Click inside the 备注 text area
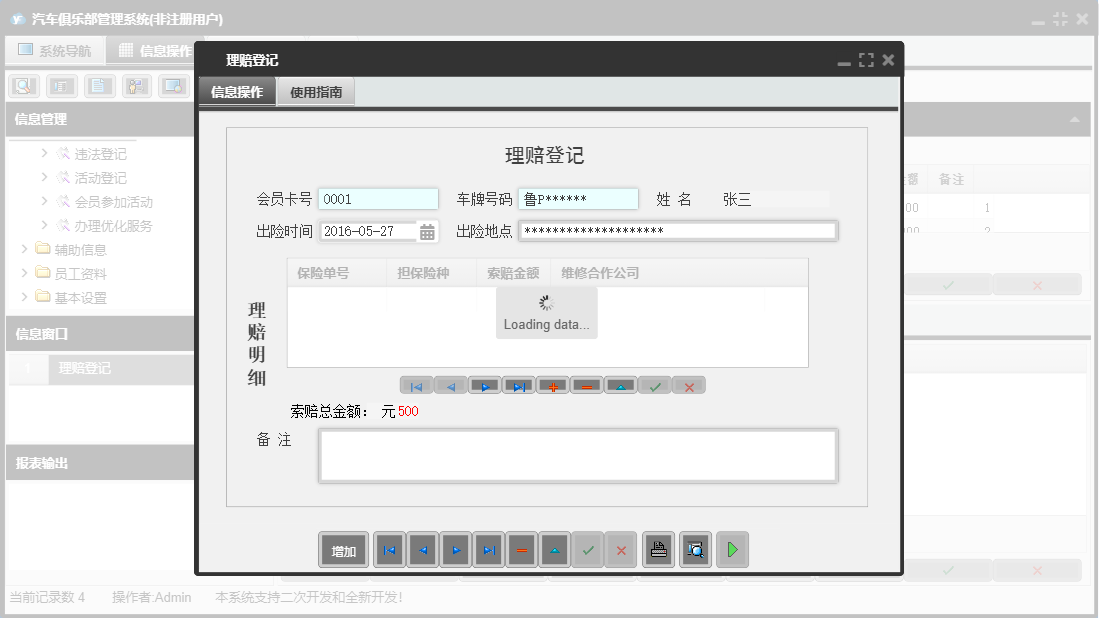The image size is (1099, 618). point(578,455)
